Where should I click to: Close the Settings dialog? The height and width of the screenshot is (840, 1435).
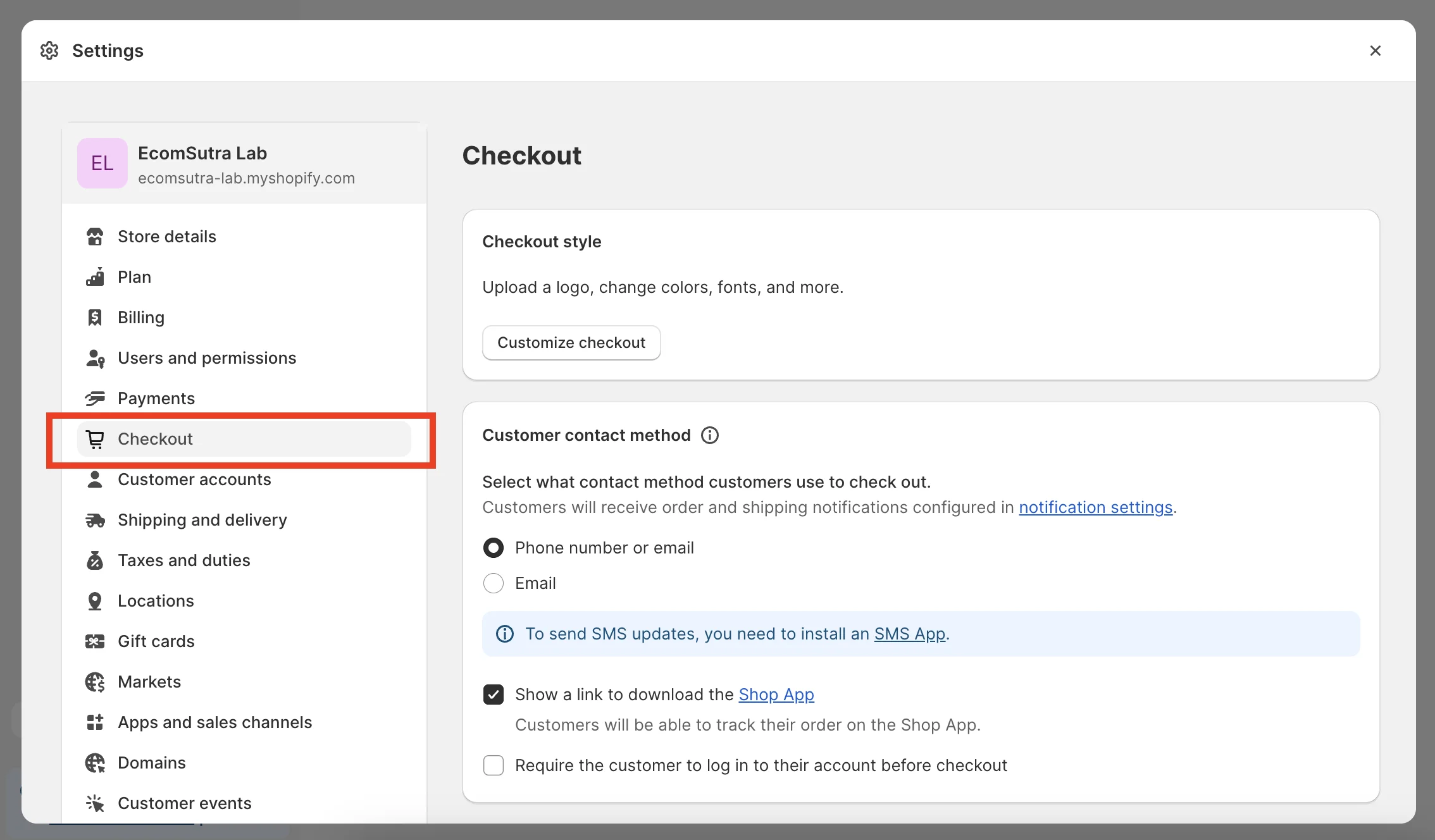coord(1376,51)
